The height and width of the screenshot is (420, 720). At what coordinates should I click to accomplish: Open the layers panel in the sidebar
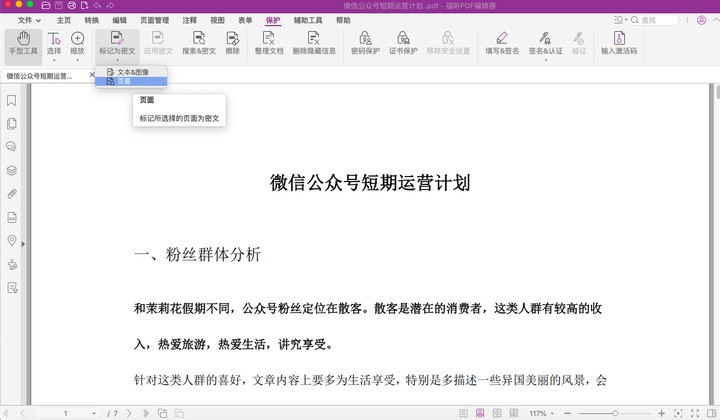[11, 170]
